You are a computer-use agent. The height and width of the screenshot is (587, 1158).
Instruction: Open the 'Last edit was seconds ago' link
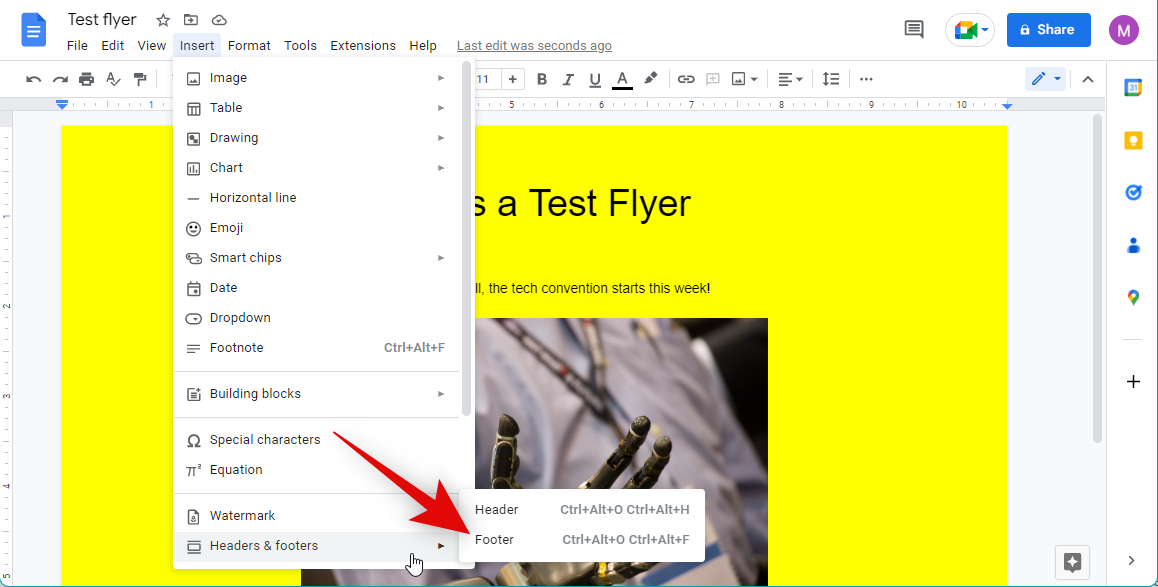pyautogui.click(x=534, y=46)
